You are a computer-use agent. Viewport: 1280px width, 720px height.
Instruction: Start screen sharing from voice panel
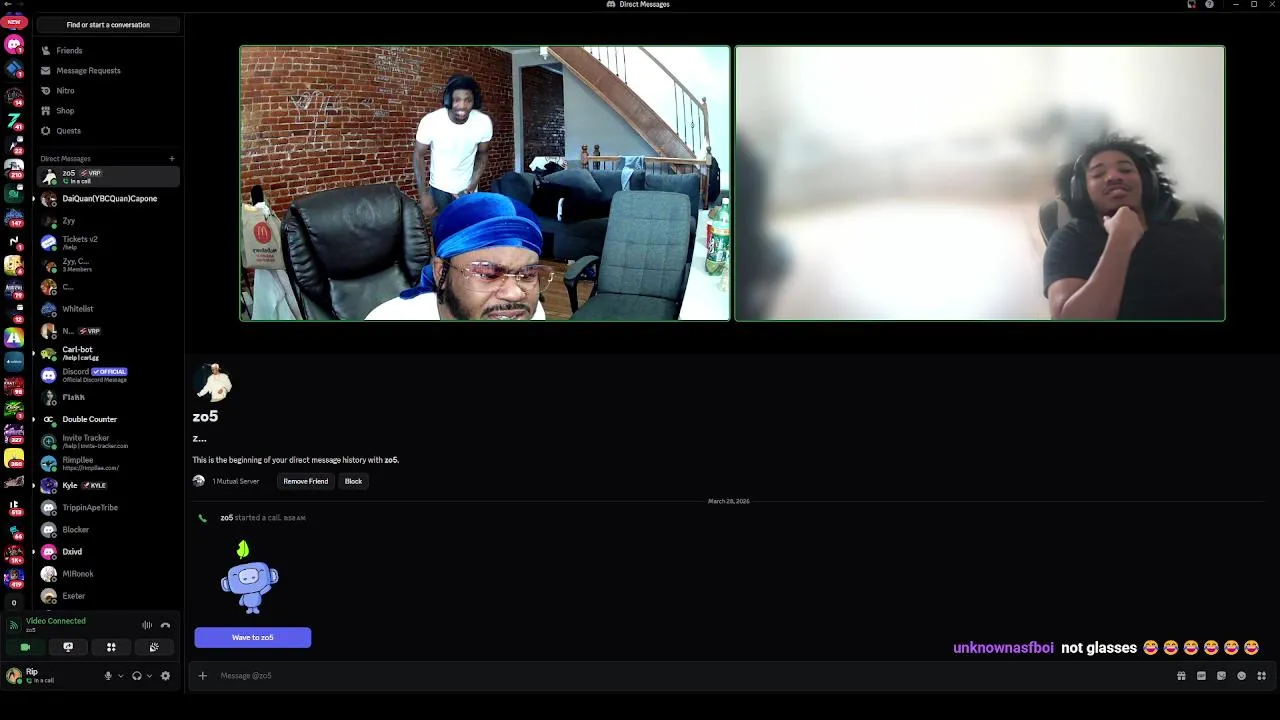(x=68, y=647)
